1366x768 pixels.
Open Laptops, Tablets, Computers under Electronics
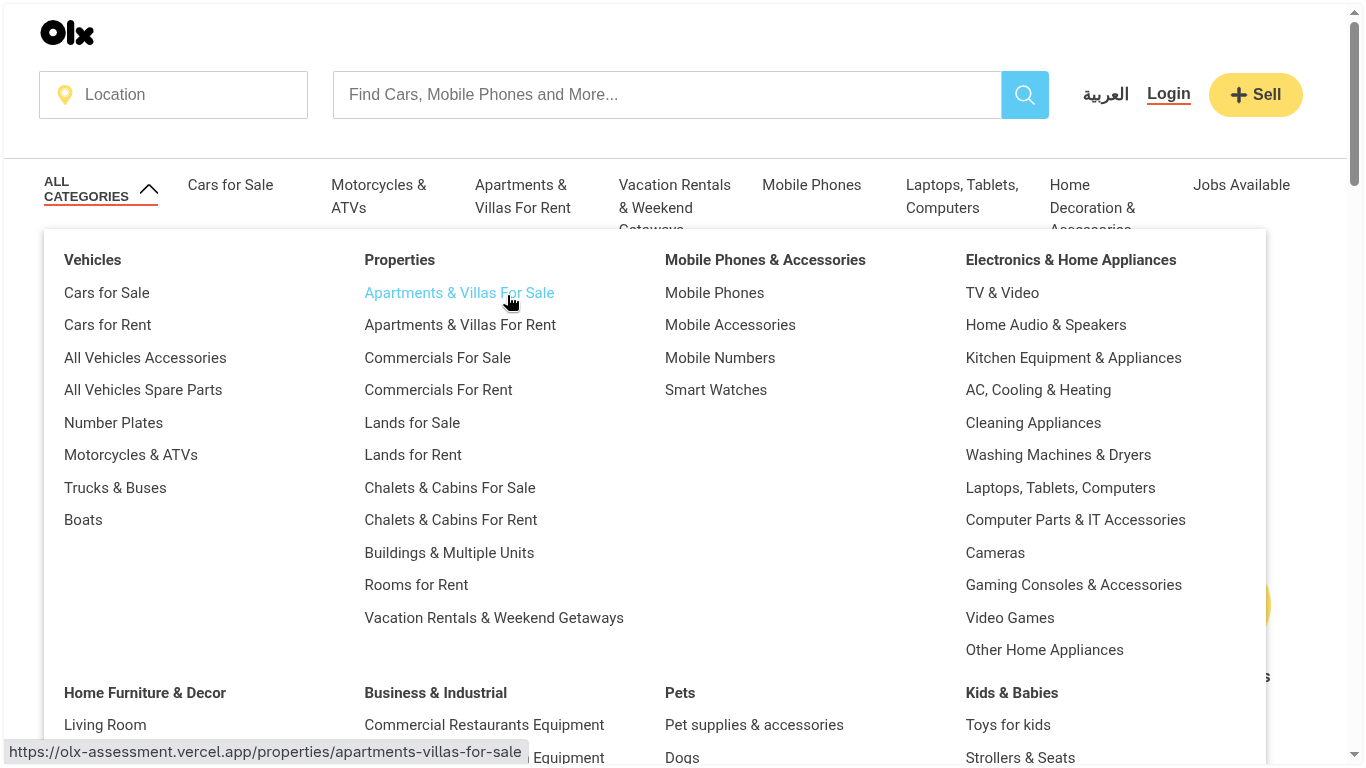click(1060, 488)
